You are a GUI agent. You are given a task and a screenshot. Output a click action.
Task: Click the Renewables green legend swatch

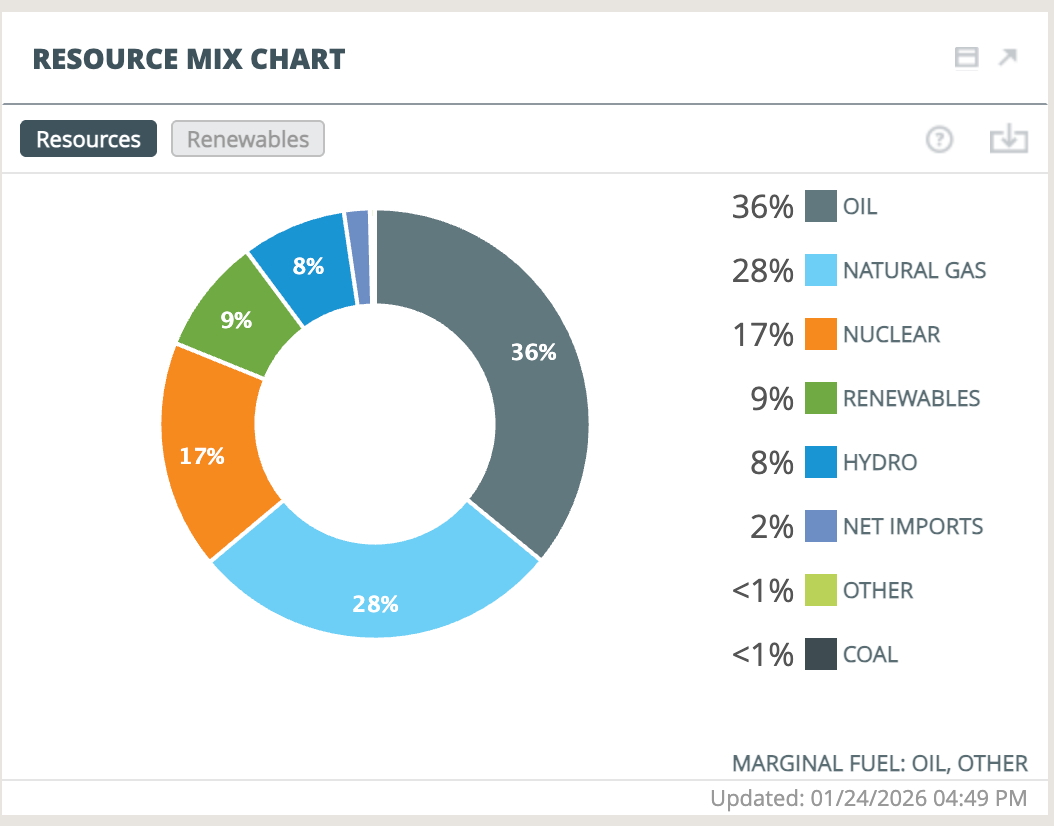click(820, 398)
